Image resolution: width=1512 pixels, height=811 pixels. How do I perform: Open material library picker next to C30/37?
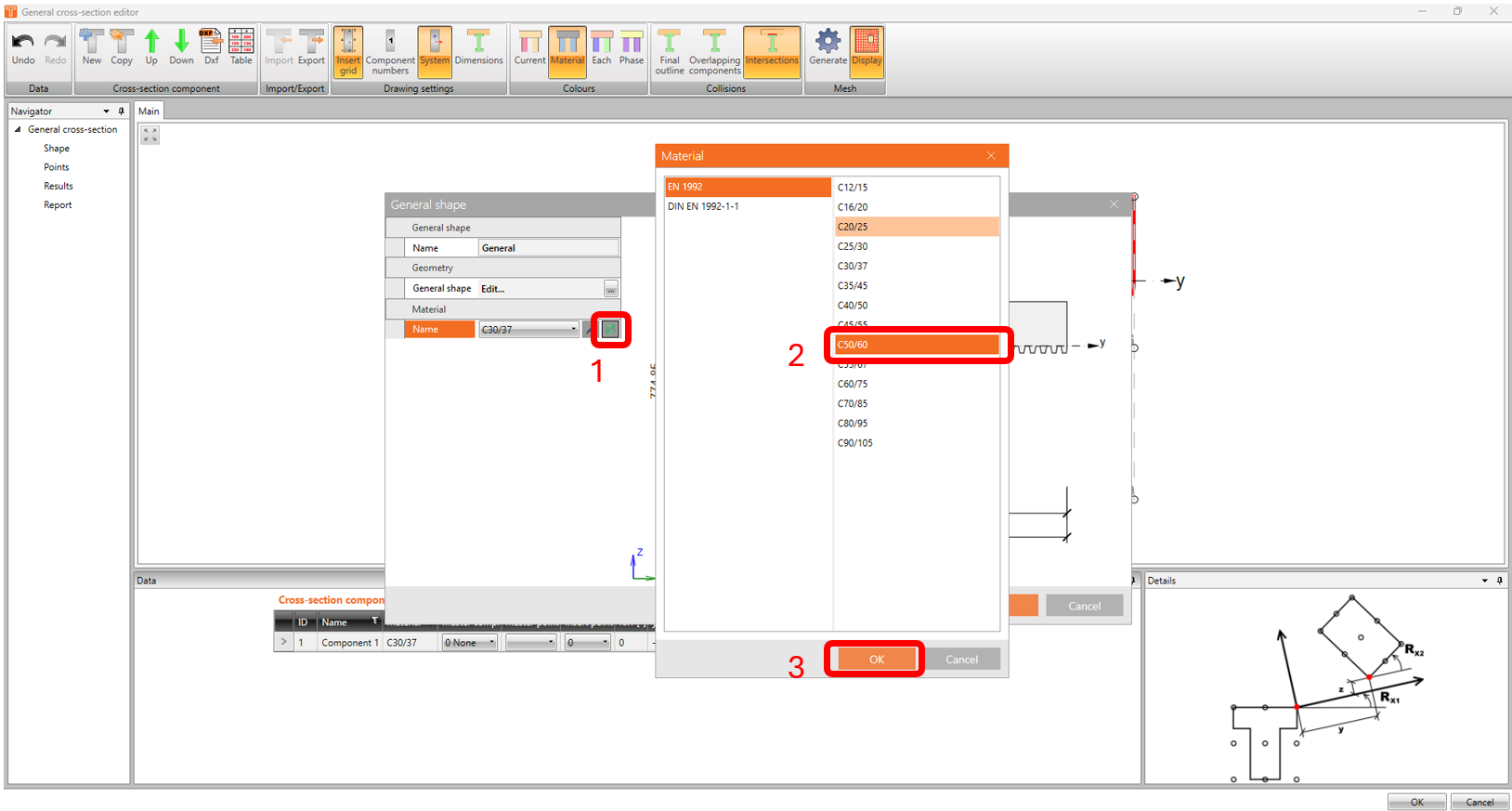coord(610,329)
